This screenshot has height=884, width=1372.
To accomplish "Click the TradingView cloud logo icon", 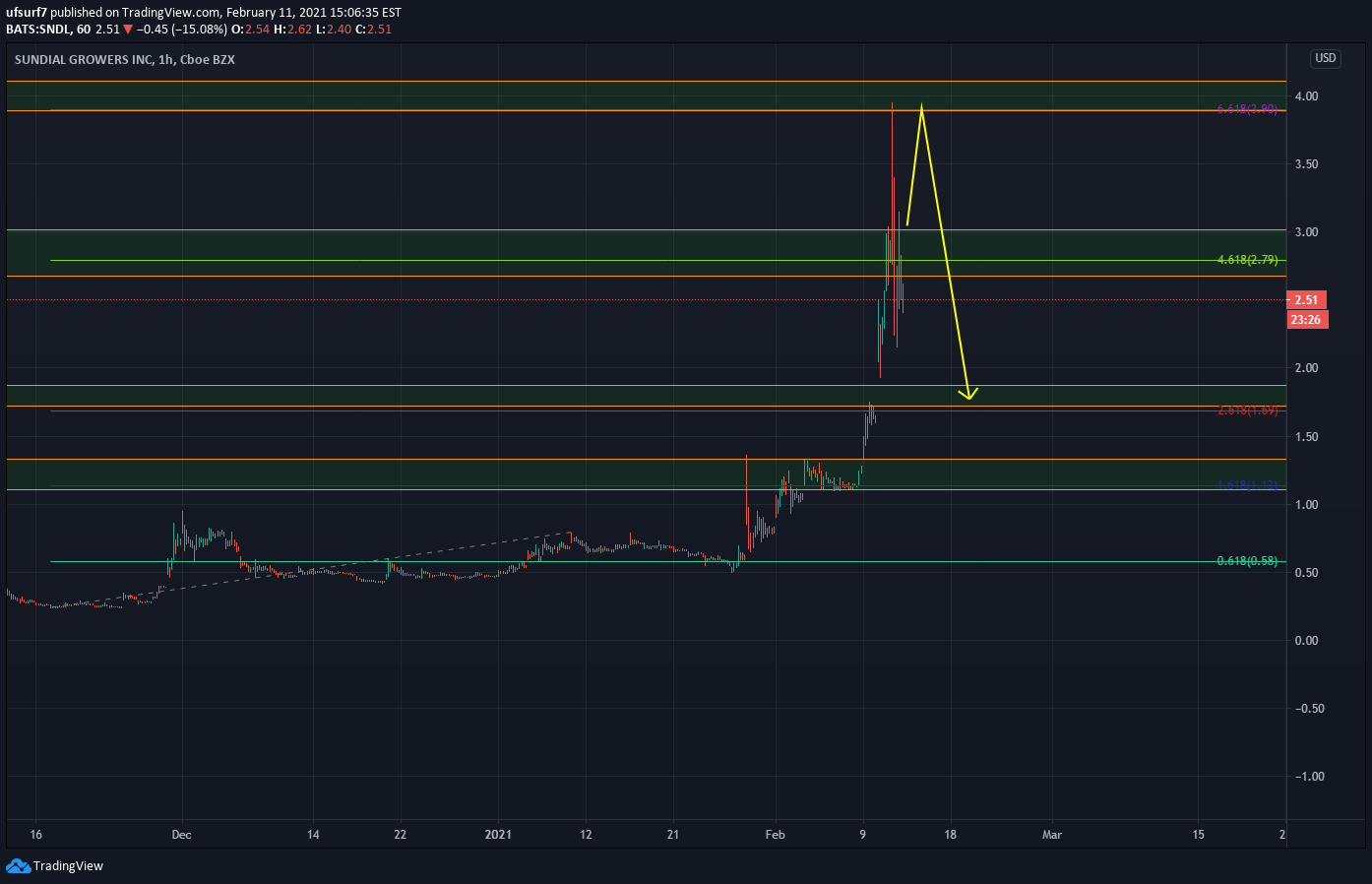I will [x=18, y=866].
